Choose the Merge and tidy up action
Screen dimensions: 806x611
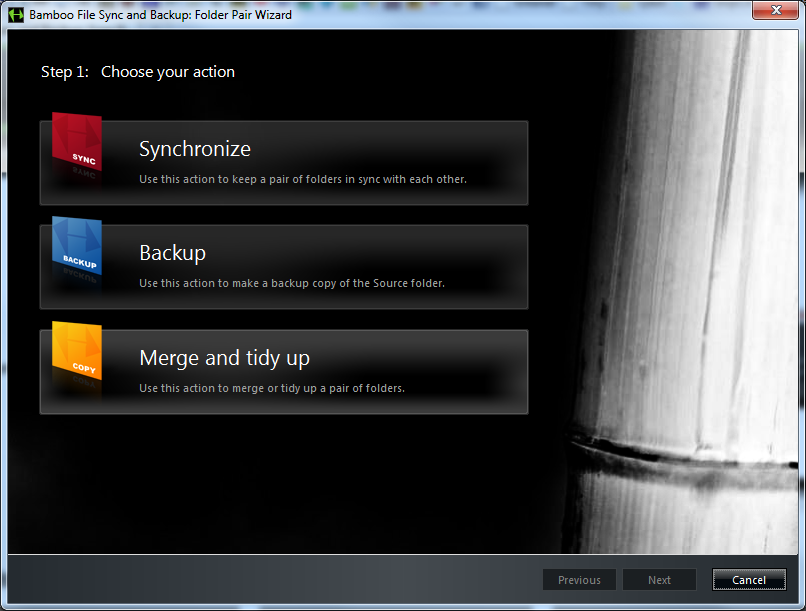click(284, 372)
